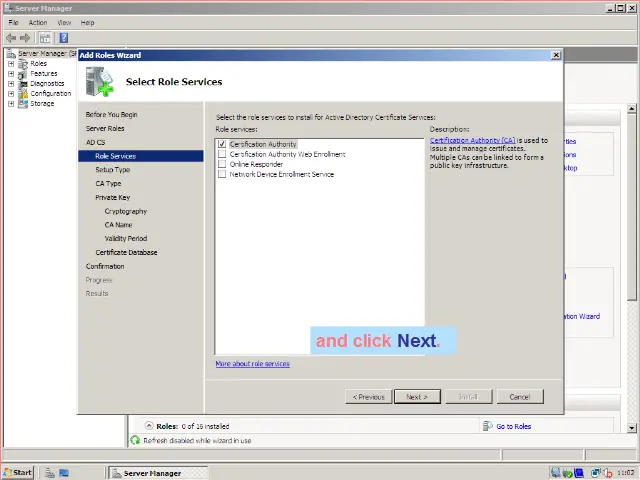Expand the Configuration tree node
The height and width of the screenshot is (480, 640).
(11, 93)
